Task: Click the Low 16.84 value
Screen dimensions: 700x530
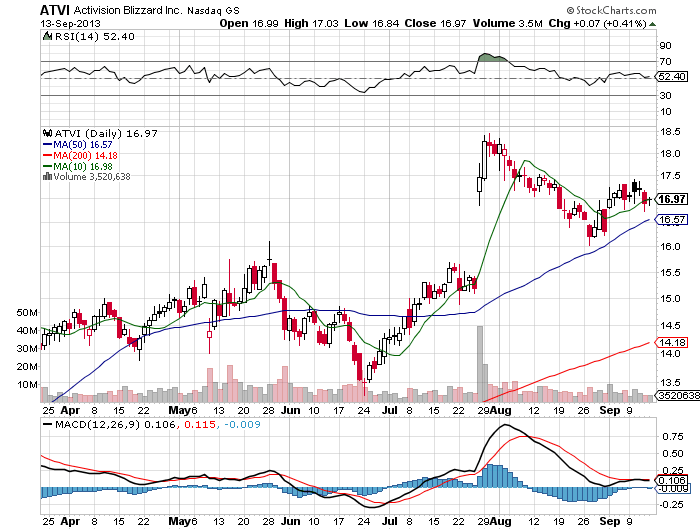Action: tap(372, 23)
